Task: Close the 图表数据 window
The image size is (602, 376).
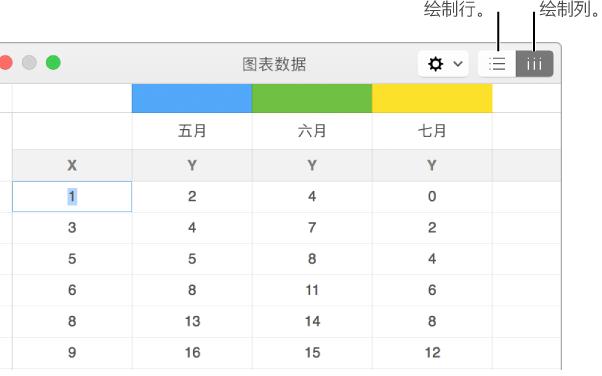Action: click(x=5, y=63)
